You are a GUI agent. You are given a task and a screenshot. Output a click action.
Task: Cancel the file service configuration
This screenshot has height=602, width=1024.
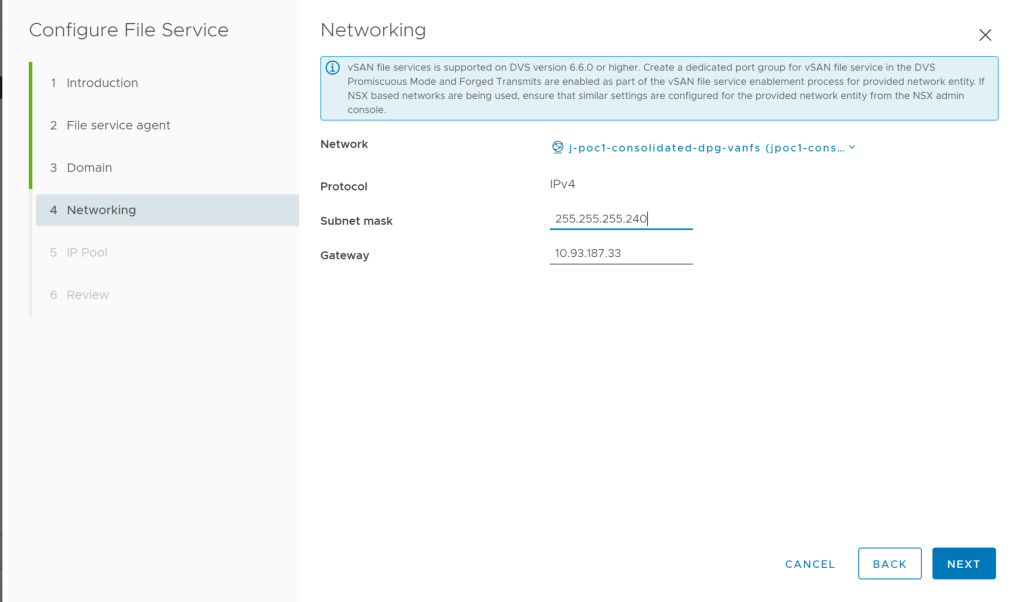click(810, 564)
